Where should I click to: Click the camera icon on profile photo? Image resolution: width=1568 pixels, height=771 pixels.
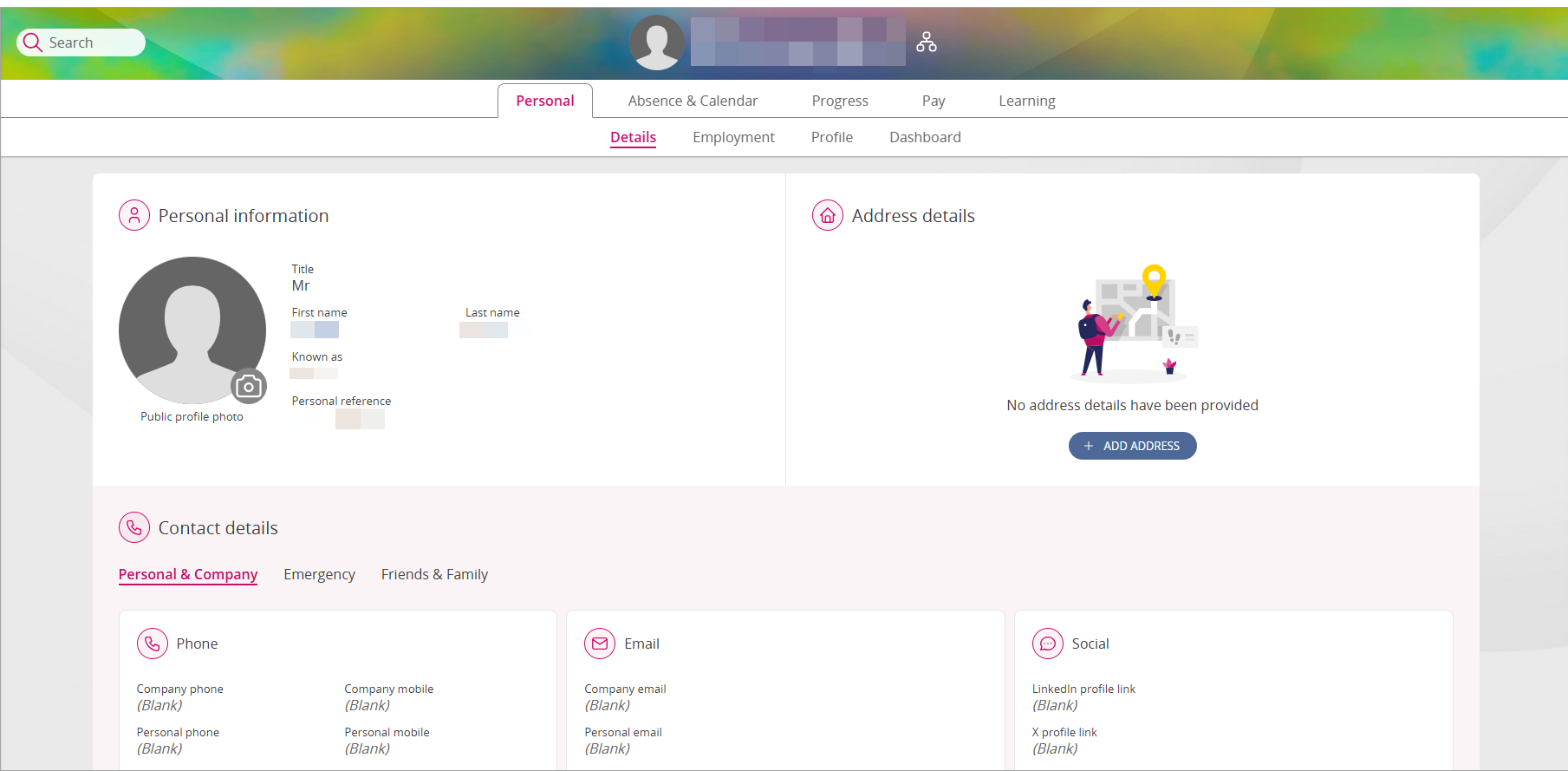(x=249, y=387)
